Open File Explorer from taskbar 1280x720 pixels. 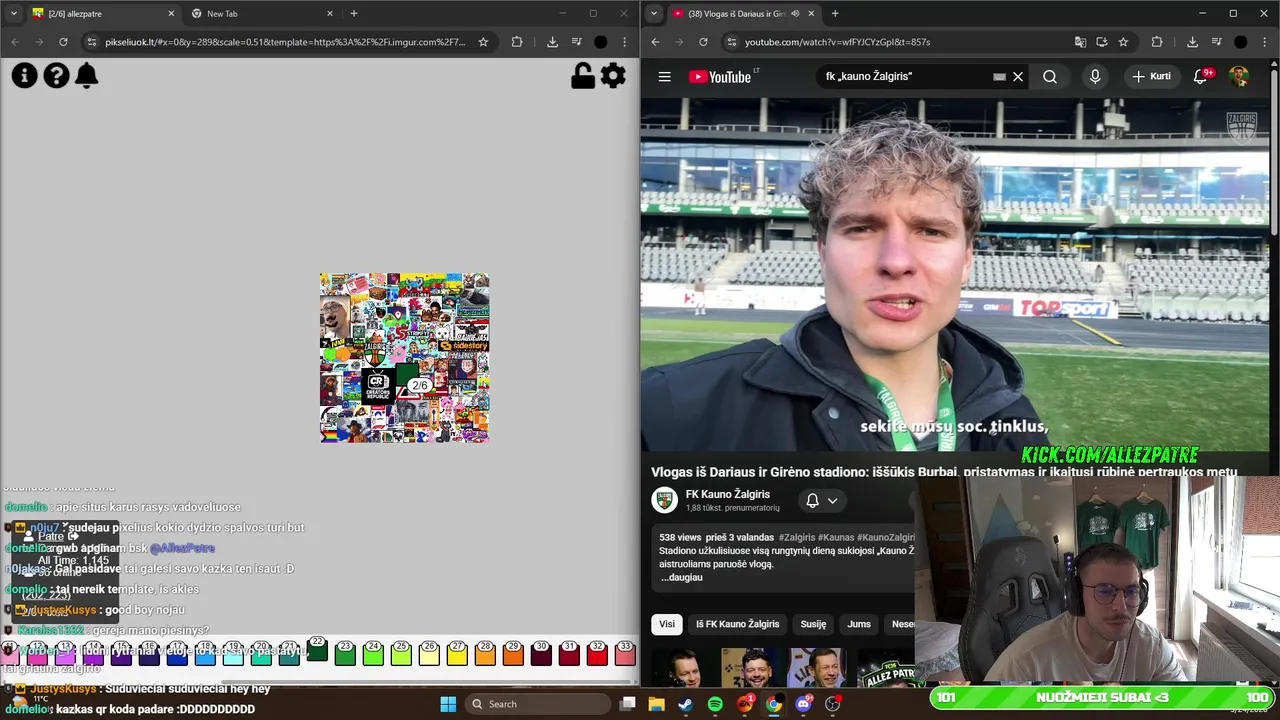pos(657,704)
